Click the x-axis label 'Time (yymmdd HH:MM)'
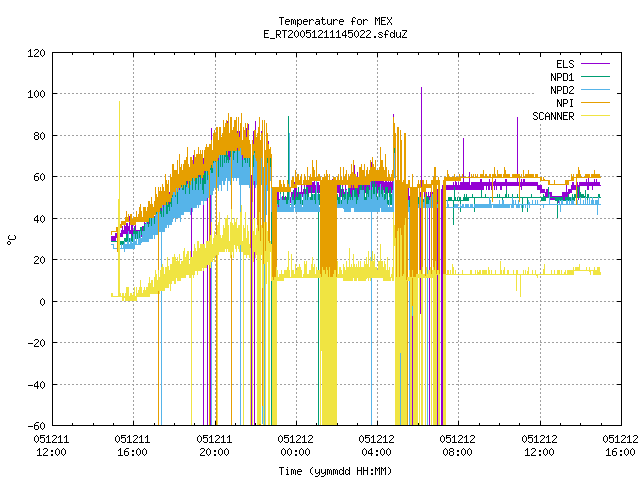Image resolution: width=640 pixels, height=480 pixels. tap(335, 471)
